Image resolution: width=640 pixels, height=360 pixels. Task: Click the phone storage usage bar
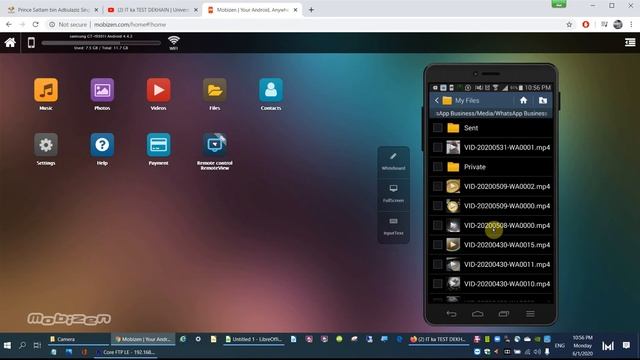click(101, 42)
